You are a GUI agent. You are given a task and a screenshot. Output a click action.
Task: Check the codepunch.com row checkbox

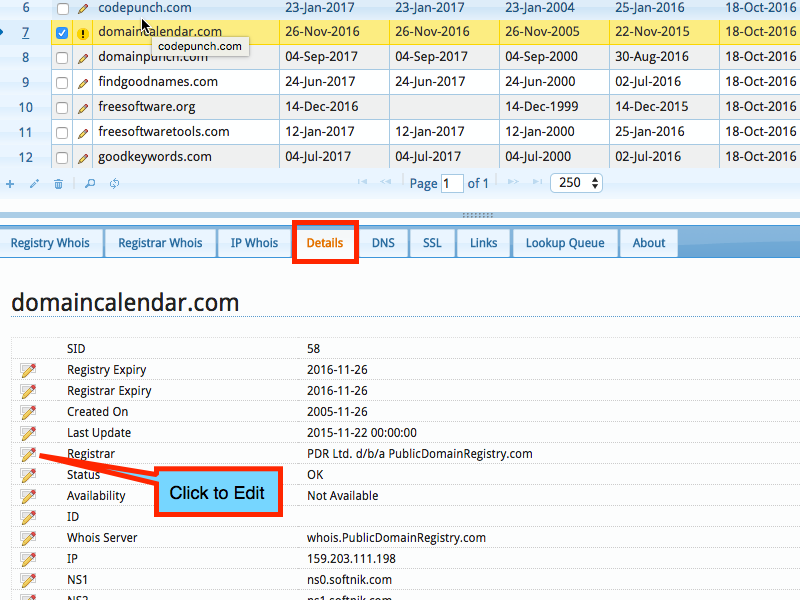pyautogui.click(x=62, y=9)
